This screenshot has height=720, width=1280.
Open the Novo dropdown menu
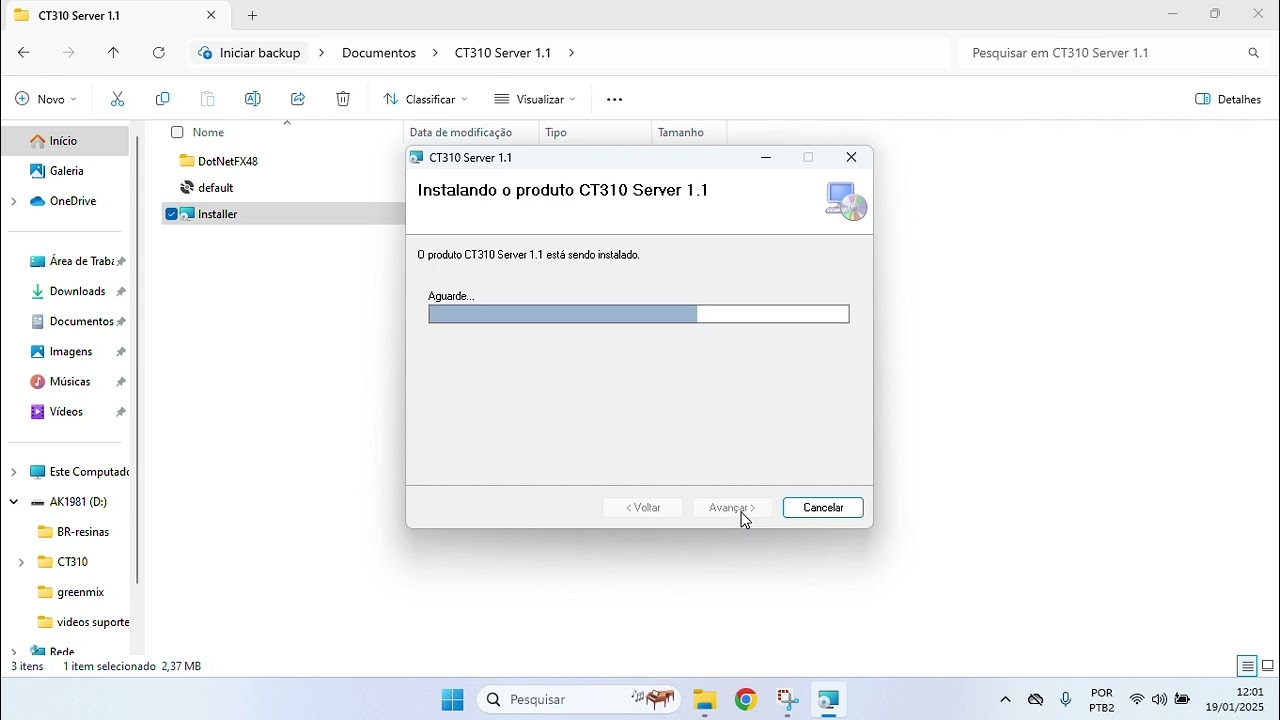click(46, 99)
